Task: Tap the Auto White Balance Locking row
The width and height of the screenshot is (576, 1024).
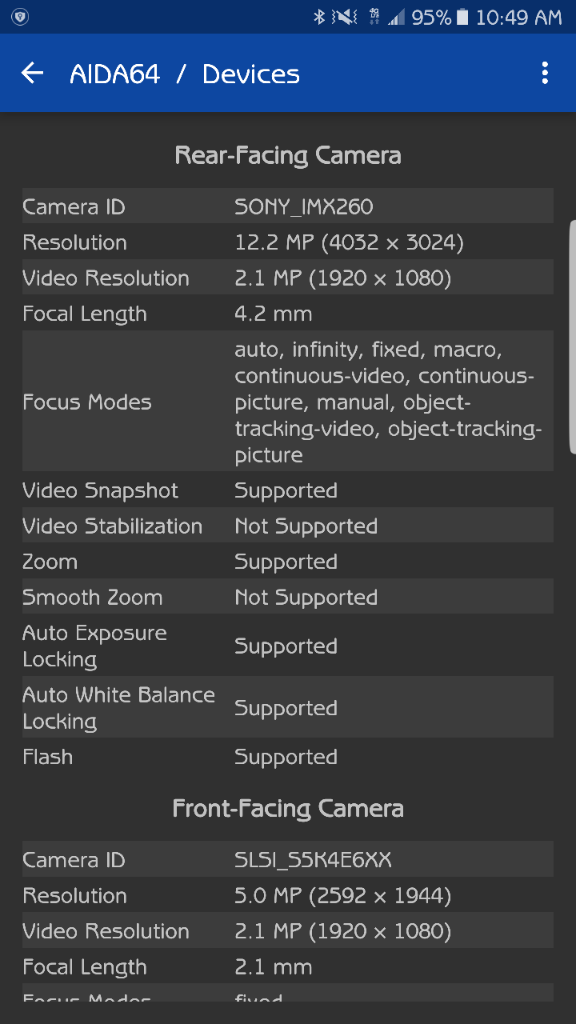Action: (288, 708)
